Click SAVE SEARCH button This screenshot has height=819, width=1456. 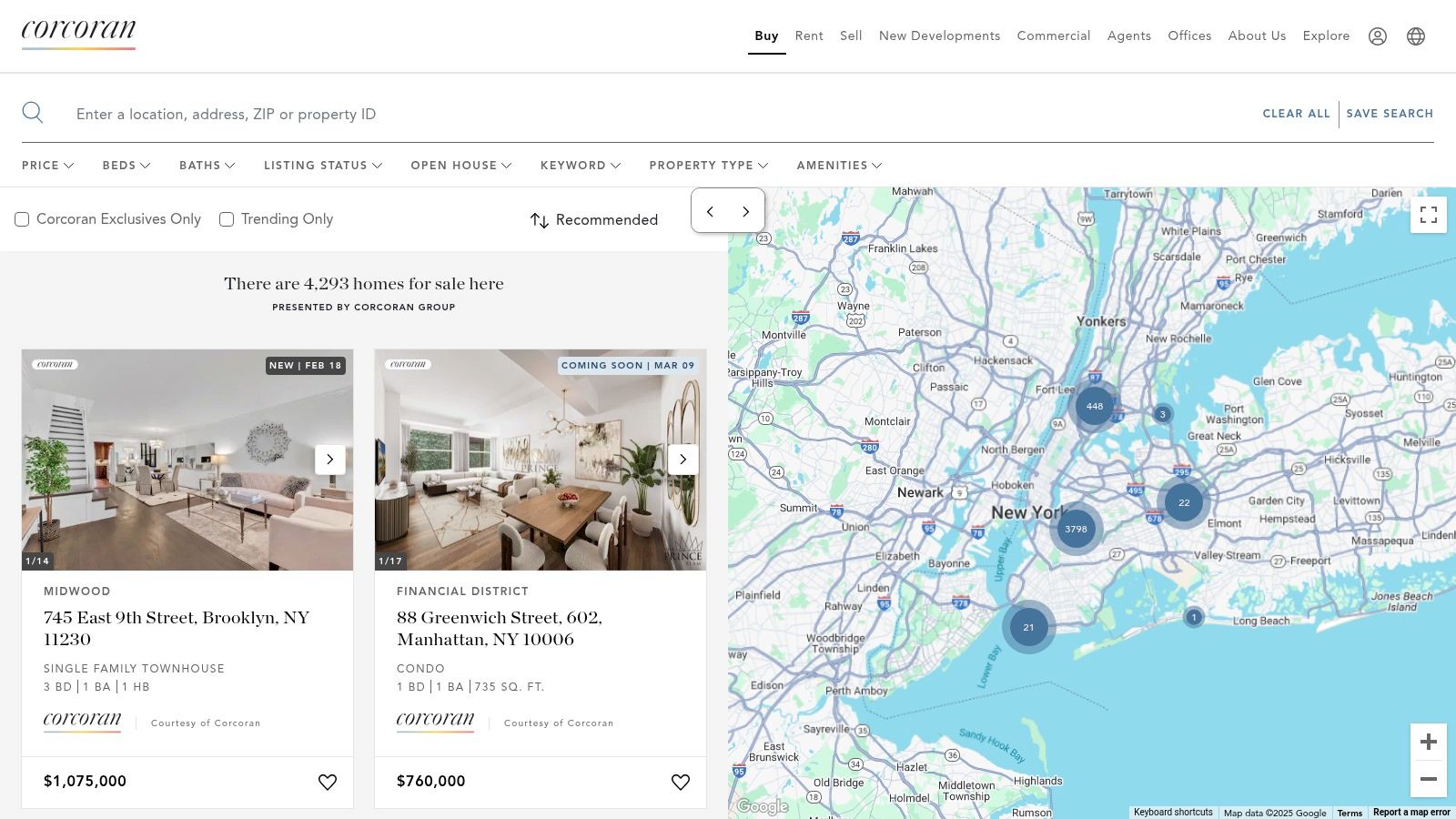pyautogui.click(x=1390, y=114)
